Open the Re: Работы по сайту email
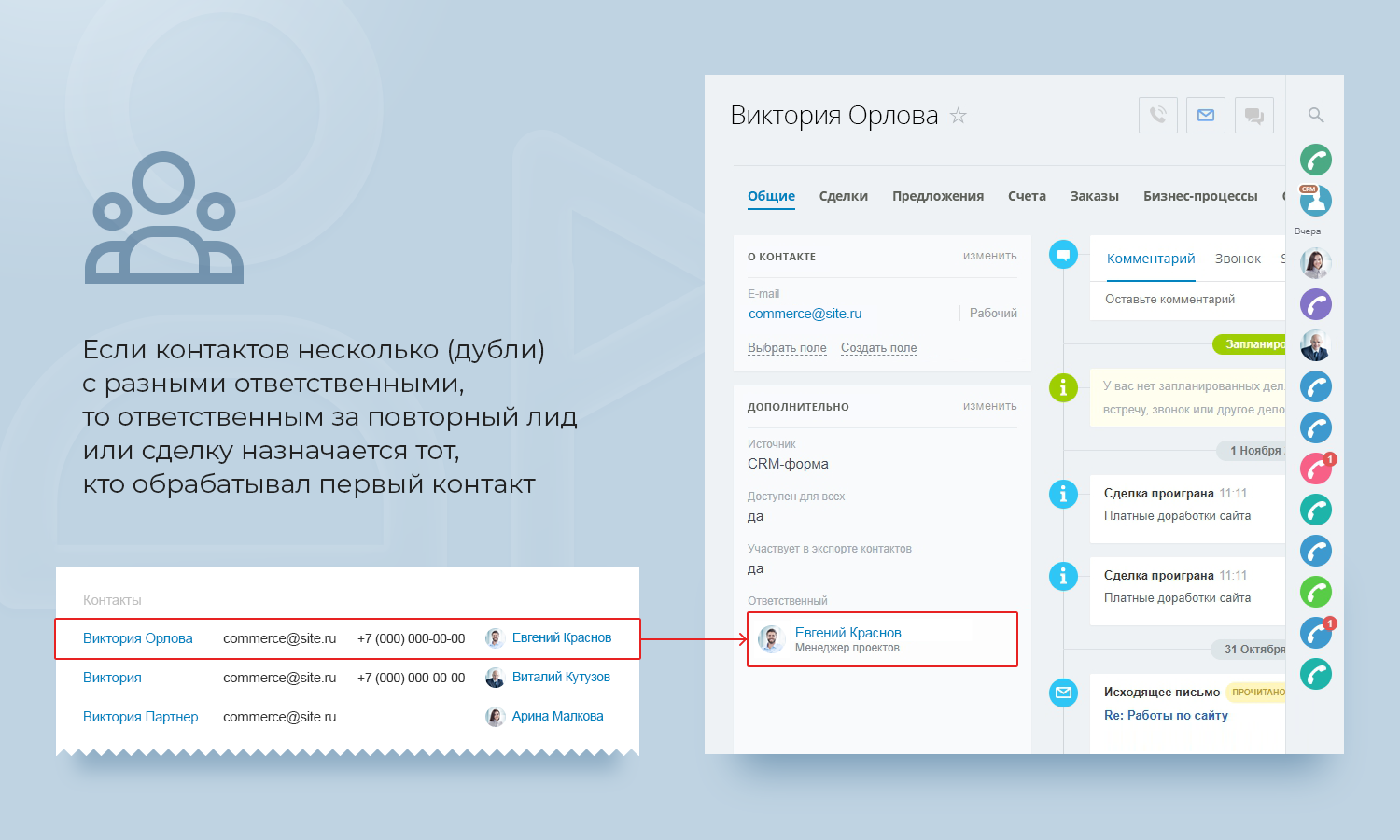Image resolution: width=1400 pixels, height=840 pixels. point(1166,716)
